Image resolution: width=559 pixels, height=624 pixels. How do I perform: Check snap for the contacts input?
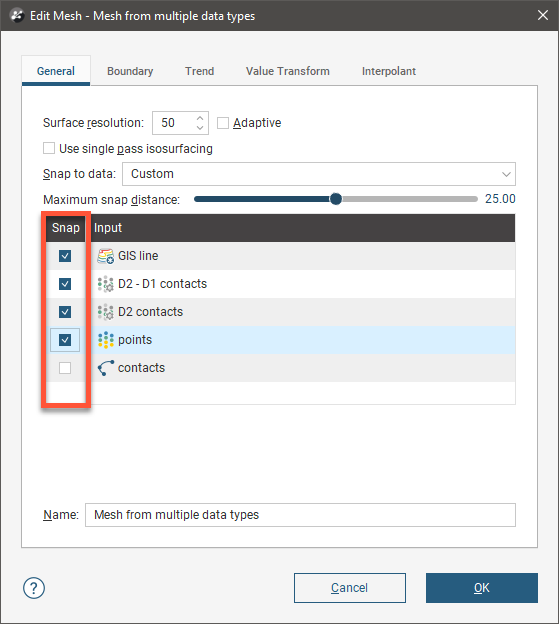pyautogui.click(x=65, y=368)
